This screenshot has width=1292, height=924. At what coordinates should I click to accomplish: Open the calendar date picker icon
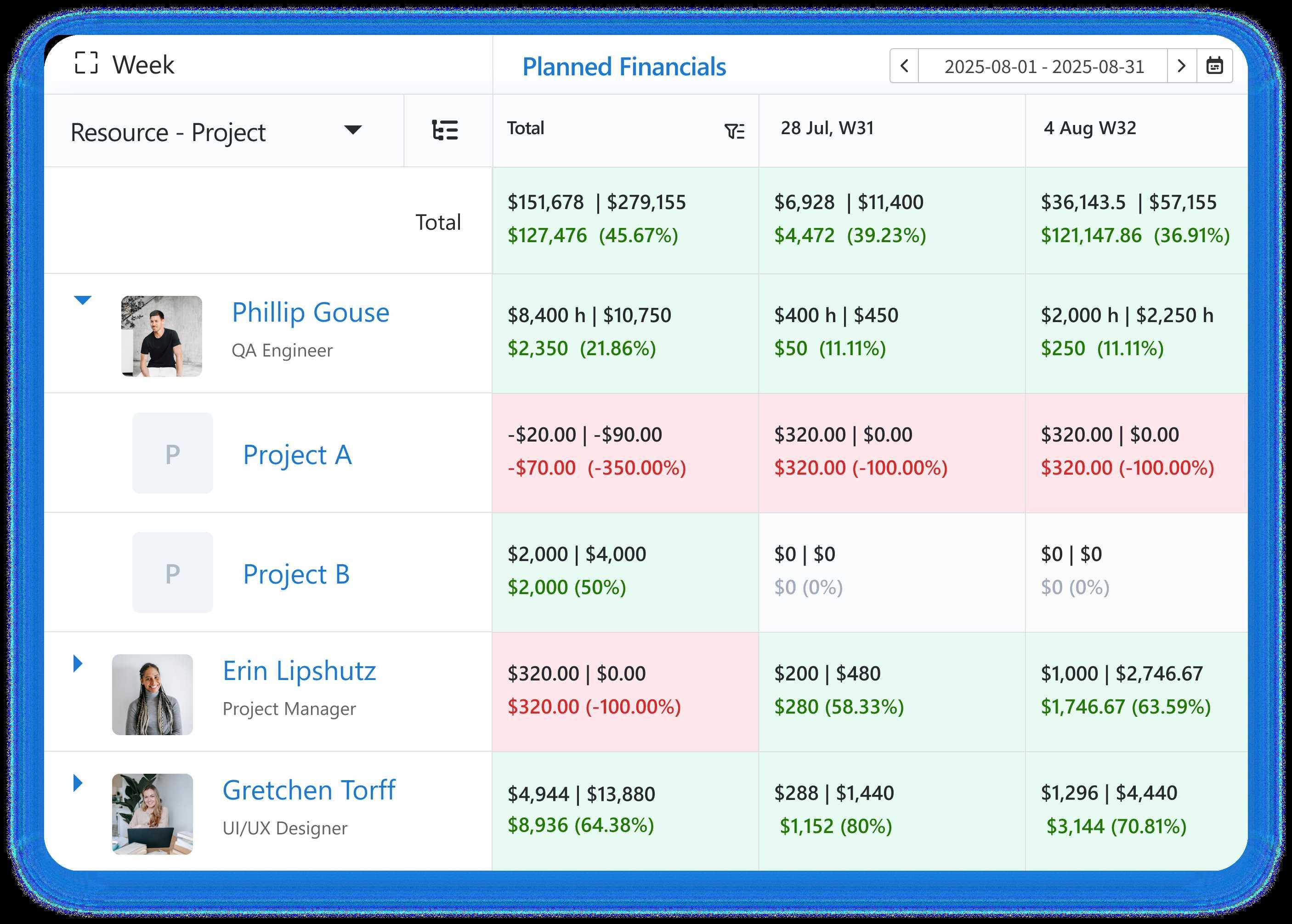pyautogui.click(x=1214, y=66)
